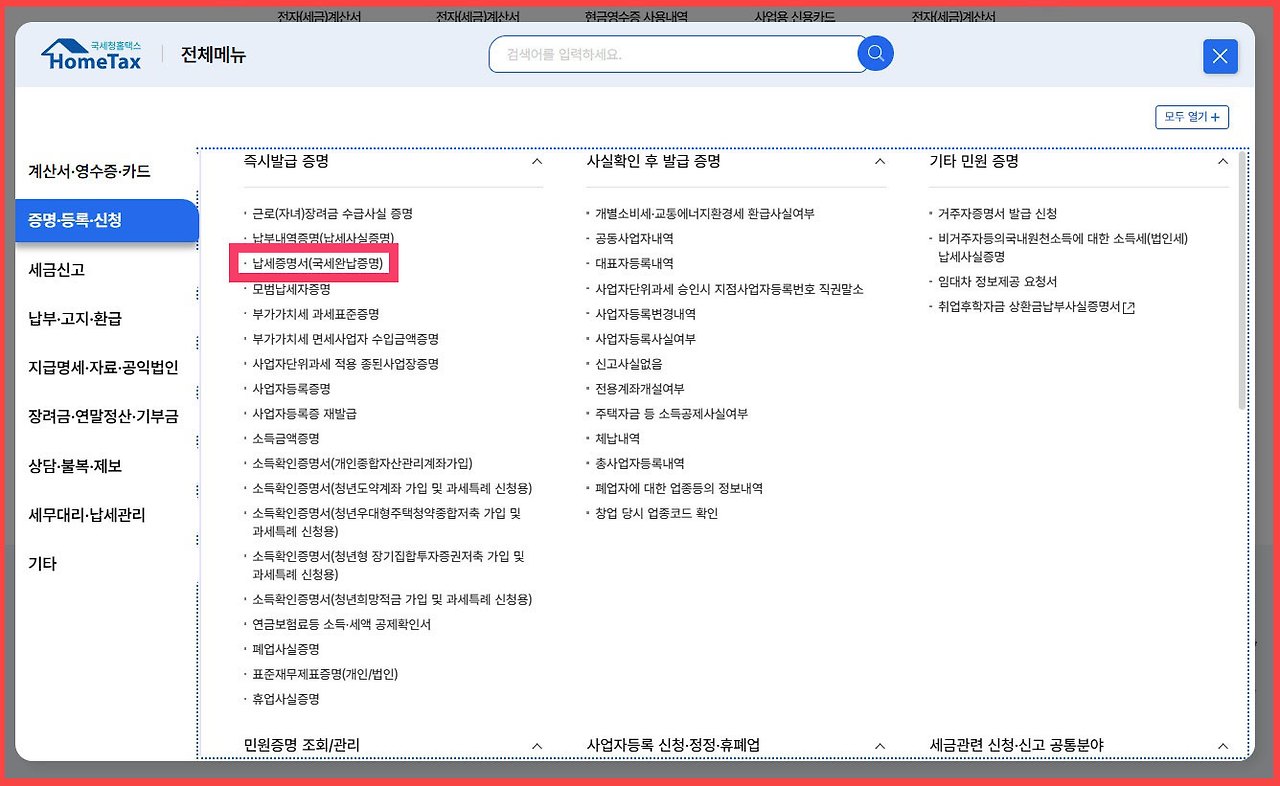Collapse the 기타 민원 증명 section
This screenshot has height=786, width=1280.
tap(1222, 160)
